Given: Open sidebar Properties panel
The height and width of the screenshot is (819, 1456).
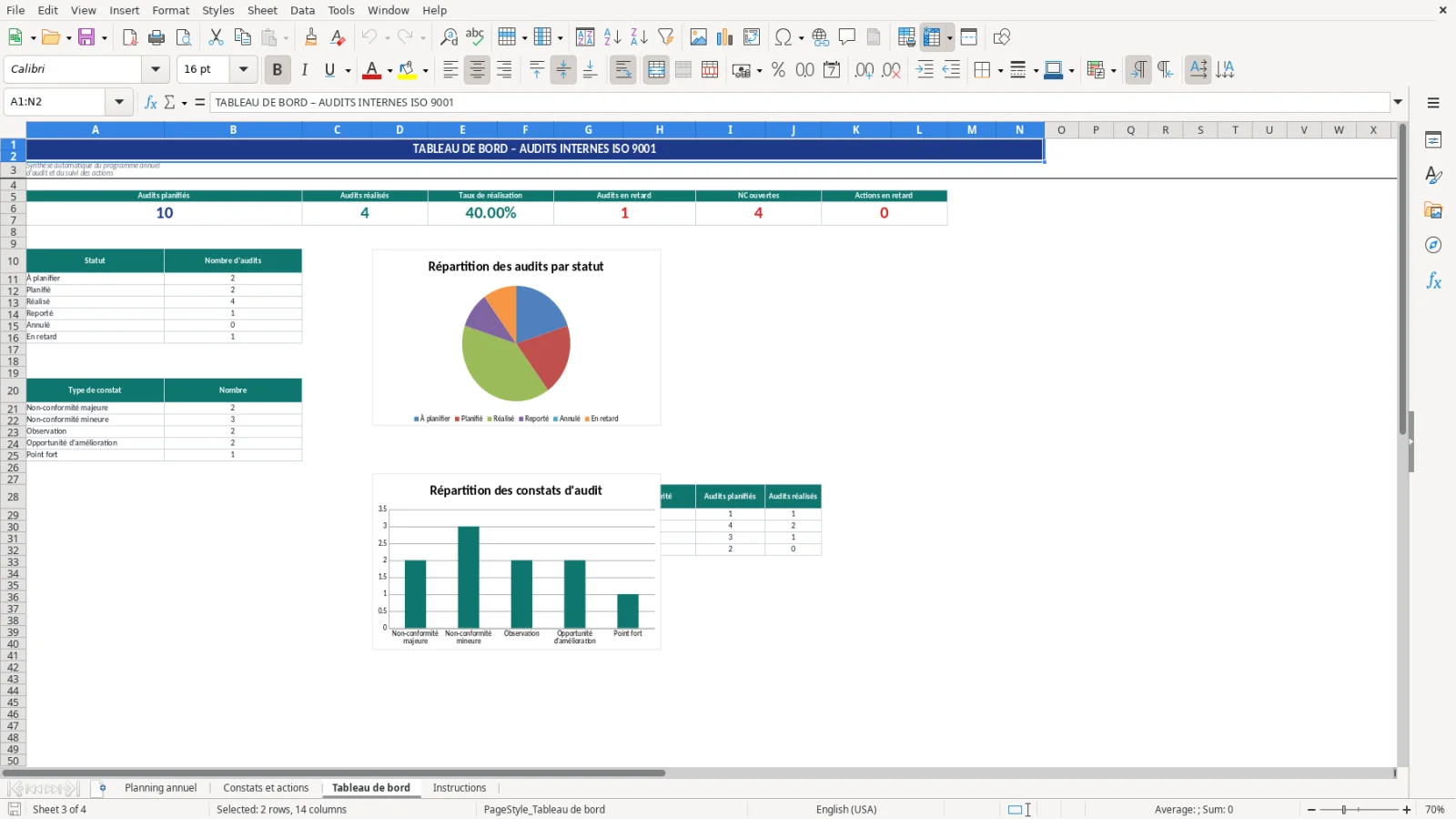Looking at the screenshot, I should pyautogui.click(x=1433, y=140).
